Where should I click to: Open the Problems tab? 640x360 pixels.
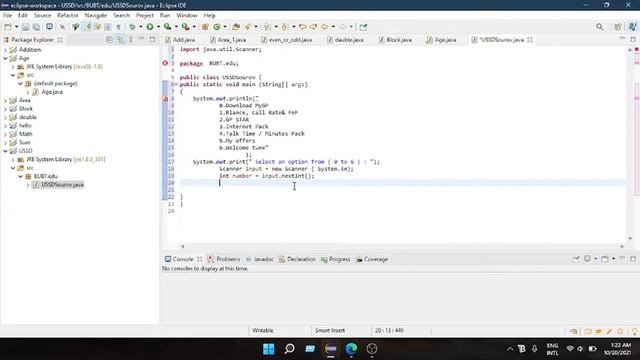[224, 259]
